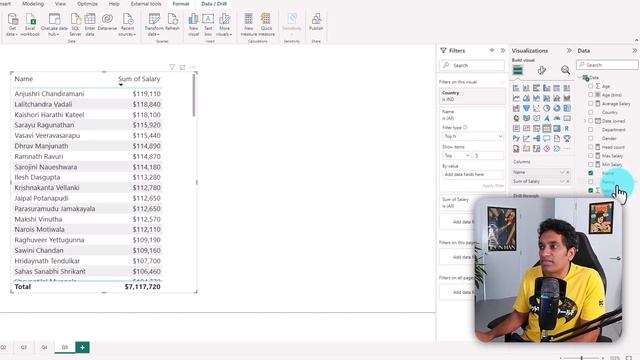Viewport: 640px width, 360px height.
Task: Open OneLake data hub menu
Action: (54, 24)
